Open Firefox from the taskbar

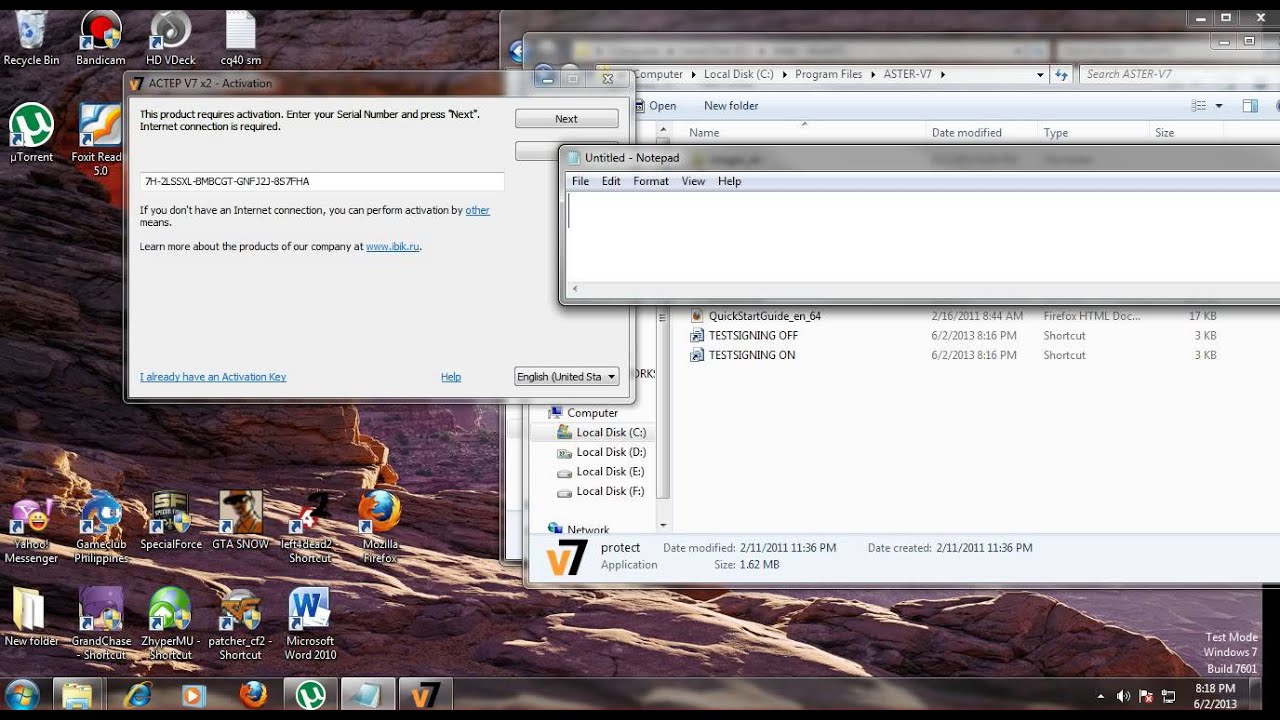click(253, 695)
